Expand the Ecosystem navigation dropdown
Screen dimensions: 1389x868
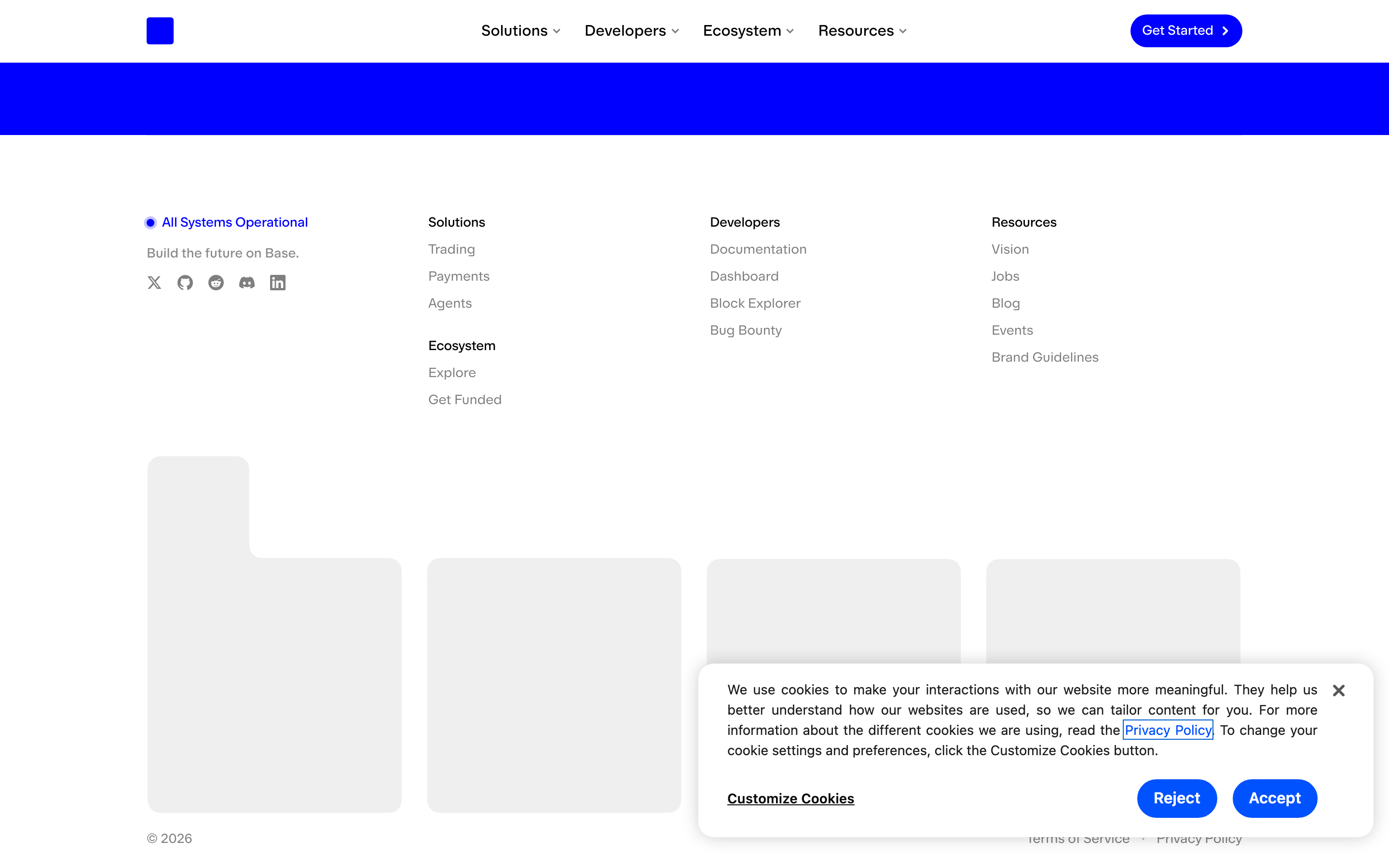click(x=749, y=31)
